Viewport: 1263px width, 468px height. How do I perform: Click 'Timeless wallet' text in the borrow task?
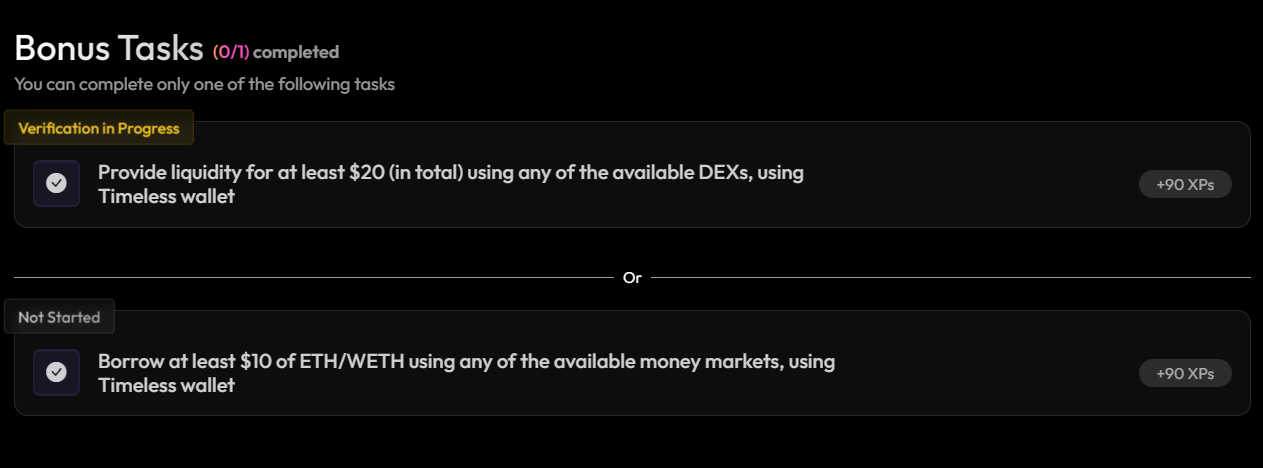(166, 385)
